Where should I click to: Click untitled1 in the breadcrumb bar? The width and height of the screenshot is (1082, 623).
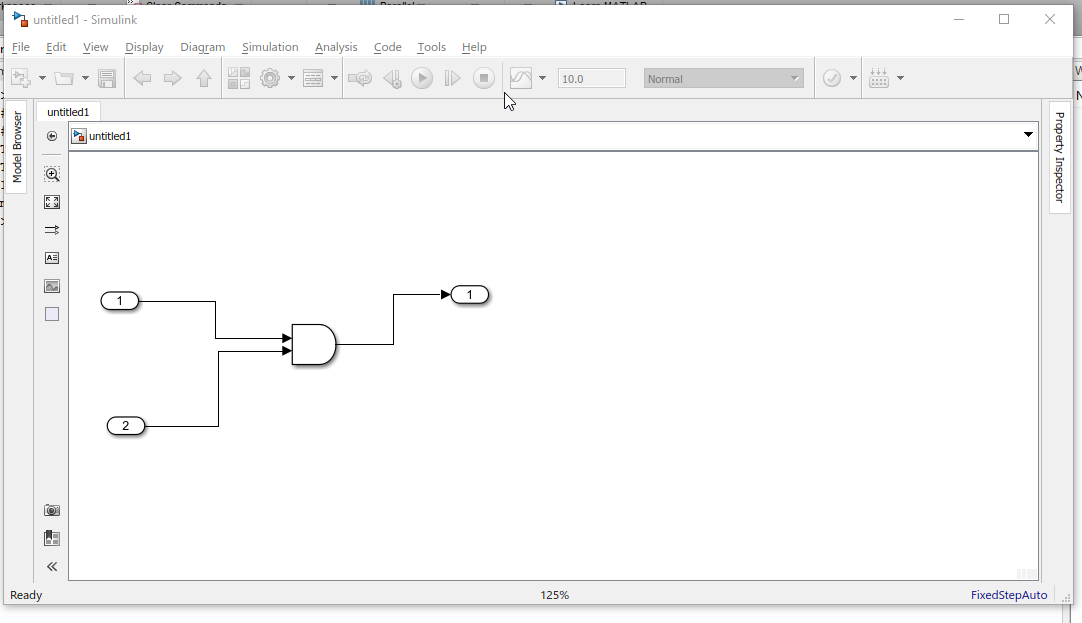click(110, 136)
